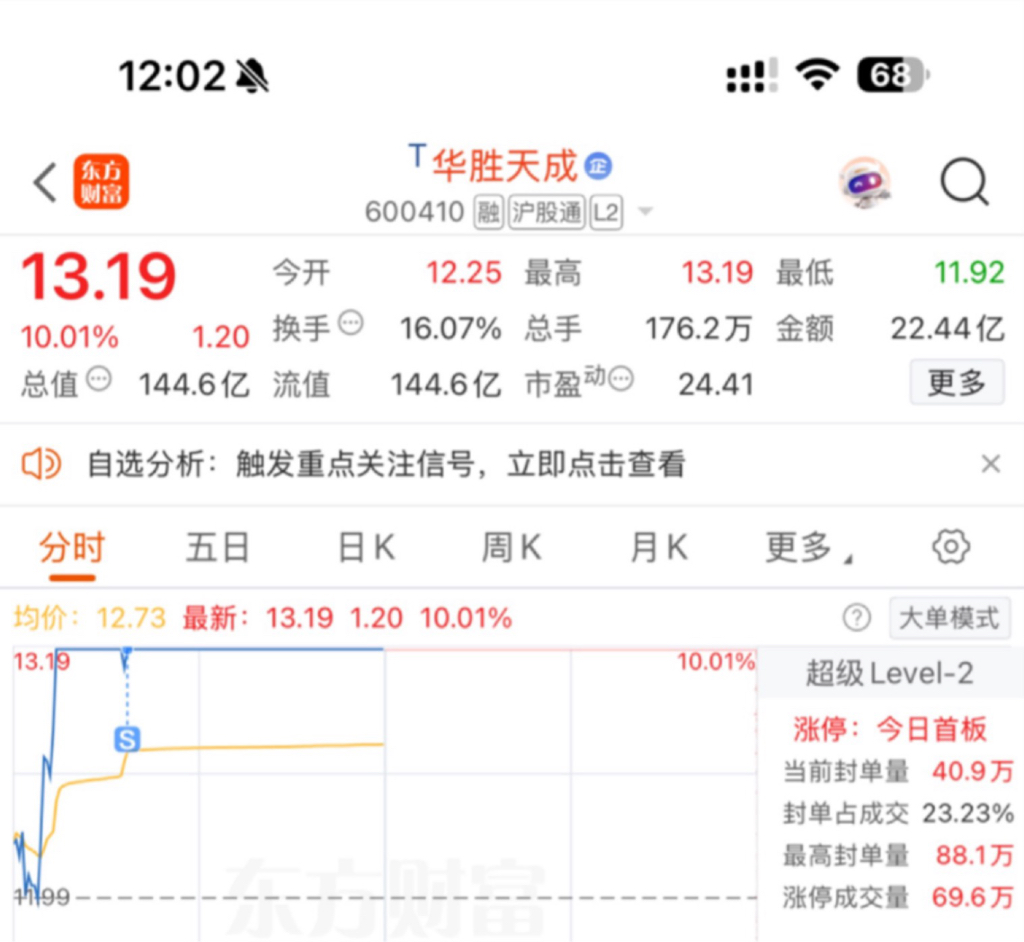Open the 东方财富 logo icon
The width and height of the screenshot is (1024, 942).
pyautogui.click(x=101, y=182)
